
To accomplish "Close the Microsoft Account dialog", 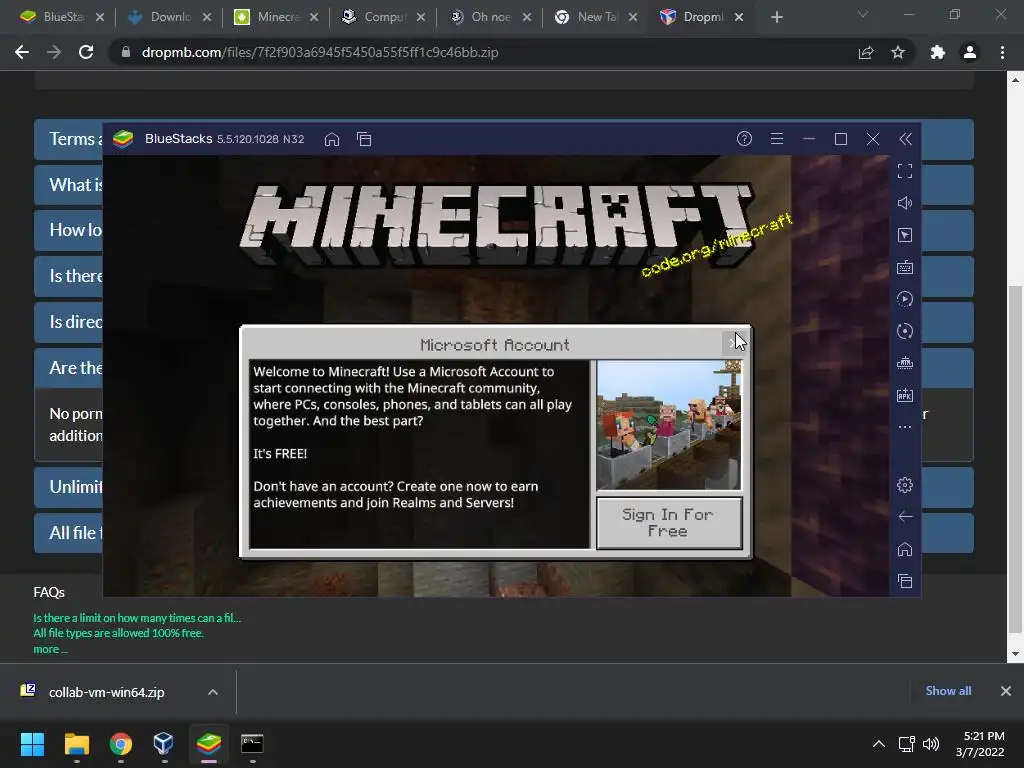I will click(733, 342).
